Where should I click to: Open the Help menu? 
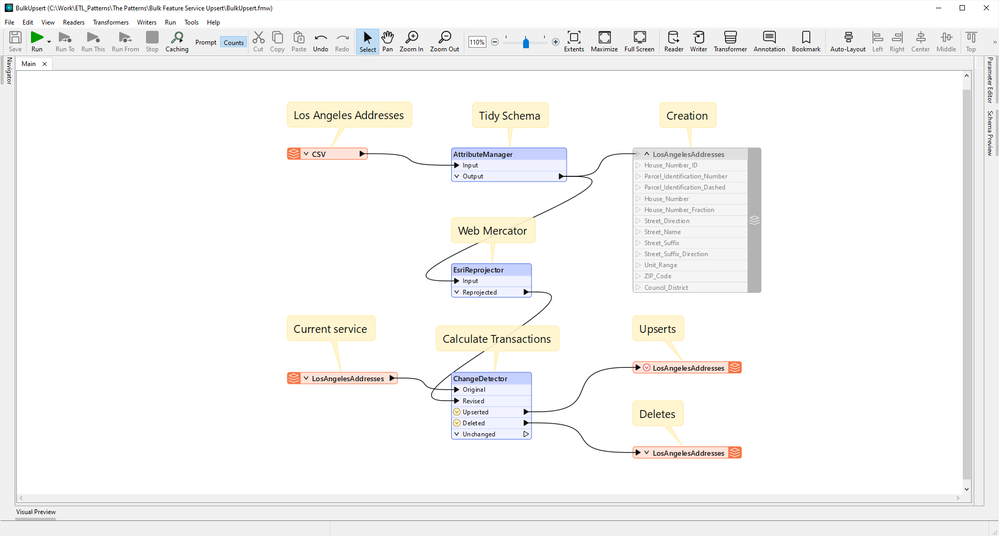(213, 22)
